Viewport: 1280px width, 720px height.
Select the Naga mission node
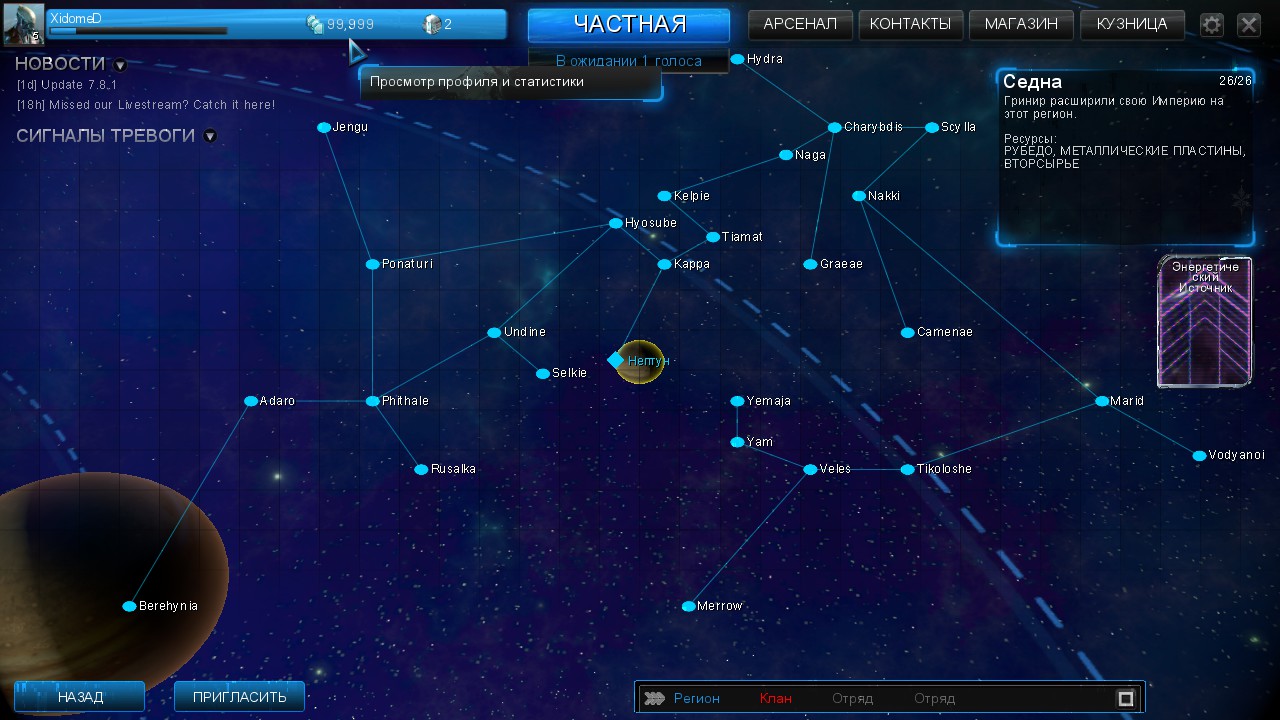tap(786, 155)
